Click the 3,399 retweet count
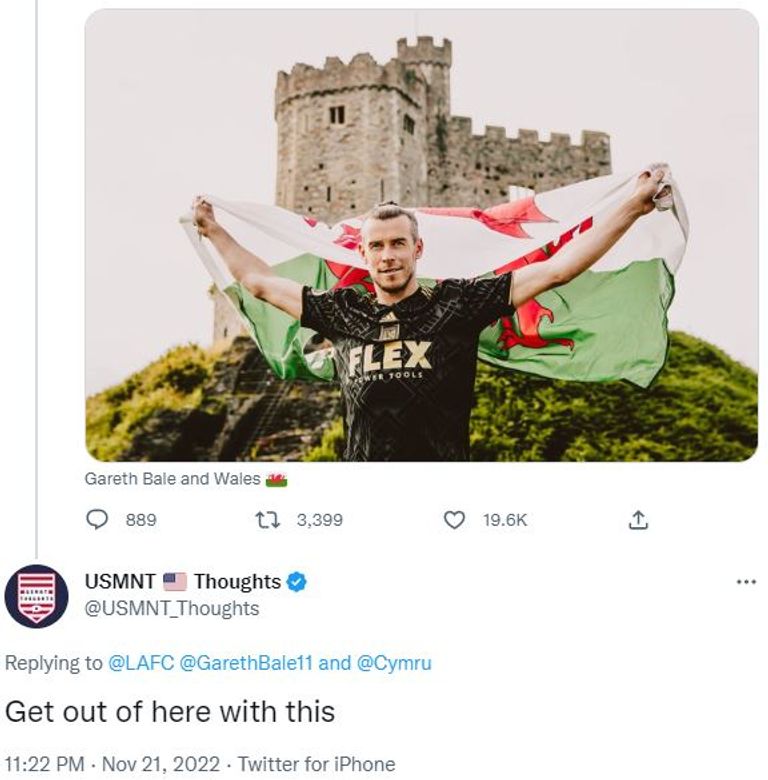The width and height of the screenshot is (768, 780). tap(320, 520)
